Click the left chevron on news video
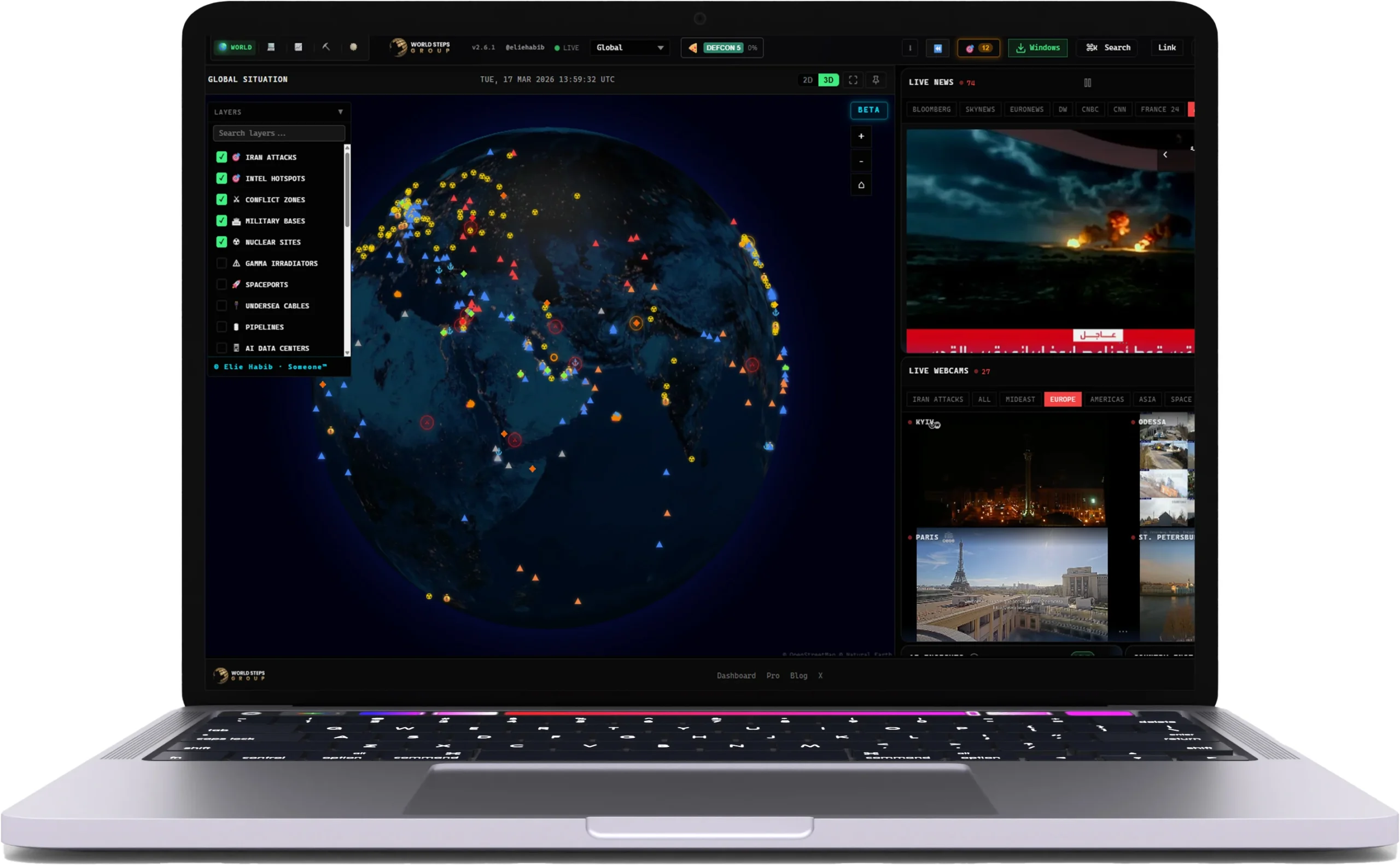The height and width of the screenshot is (865, 1400). tap(1165, 155)
